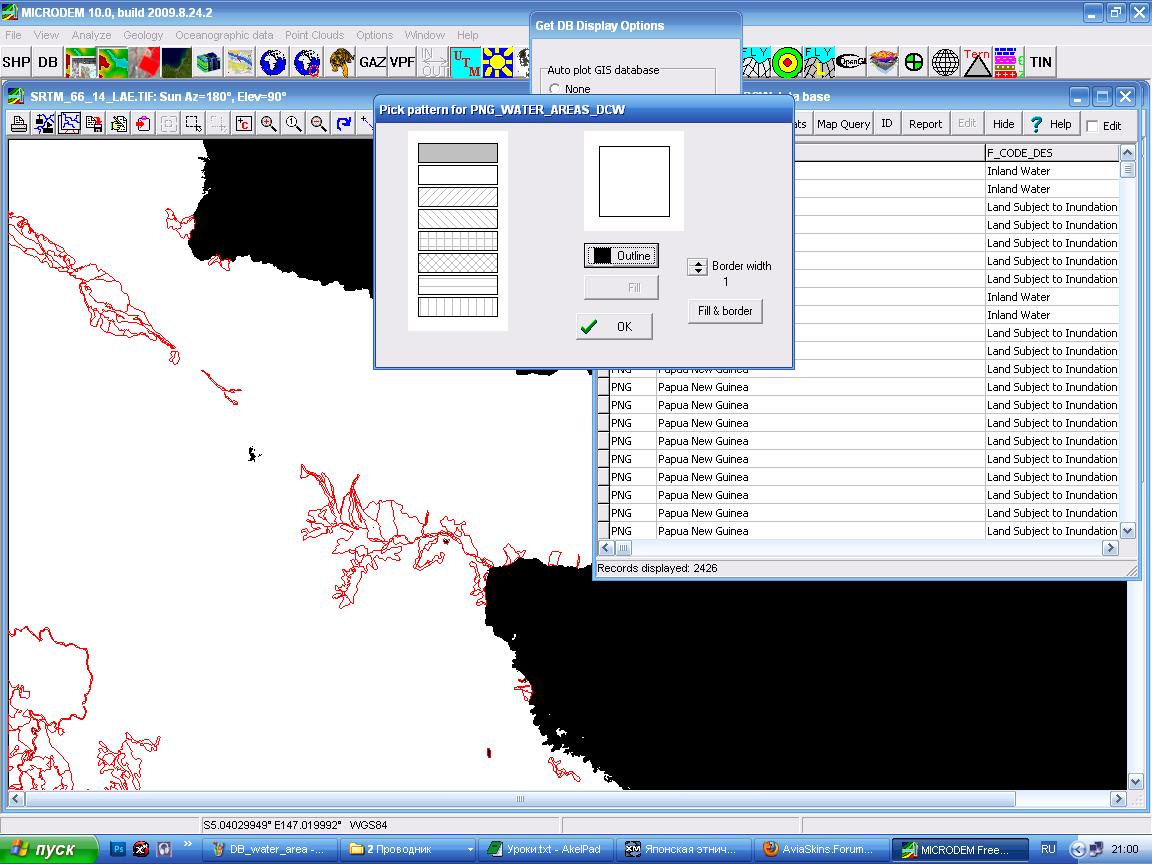The image size is (1152, 864).
Task: Click the yellow sun position icon
Action: coord(497,62)
